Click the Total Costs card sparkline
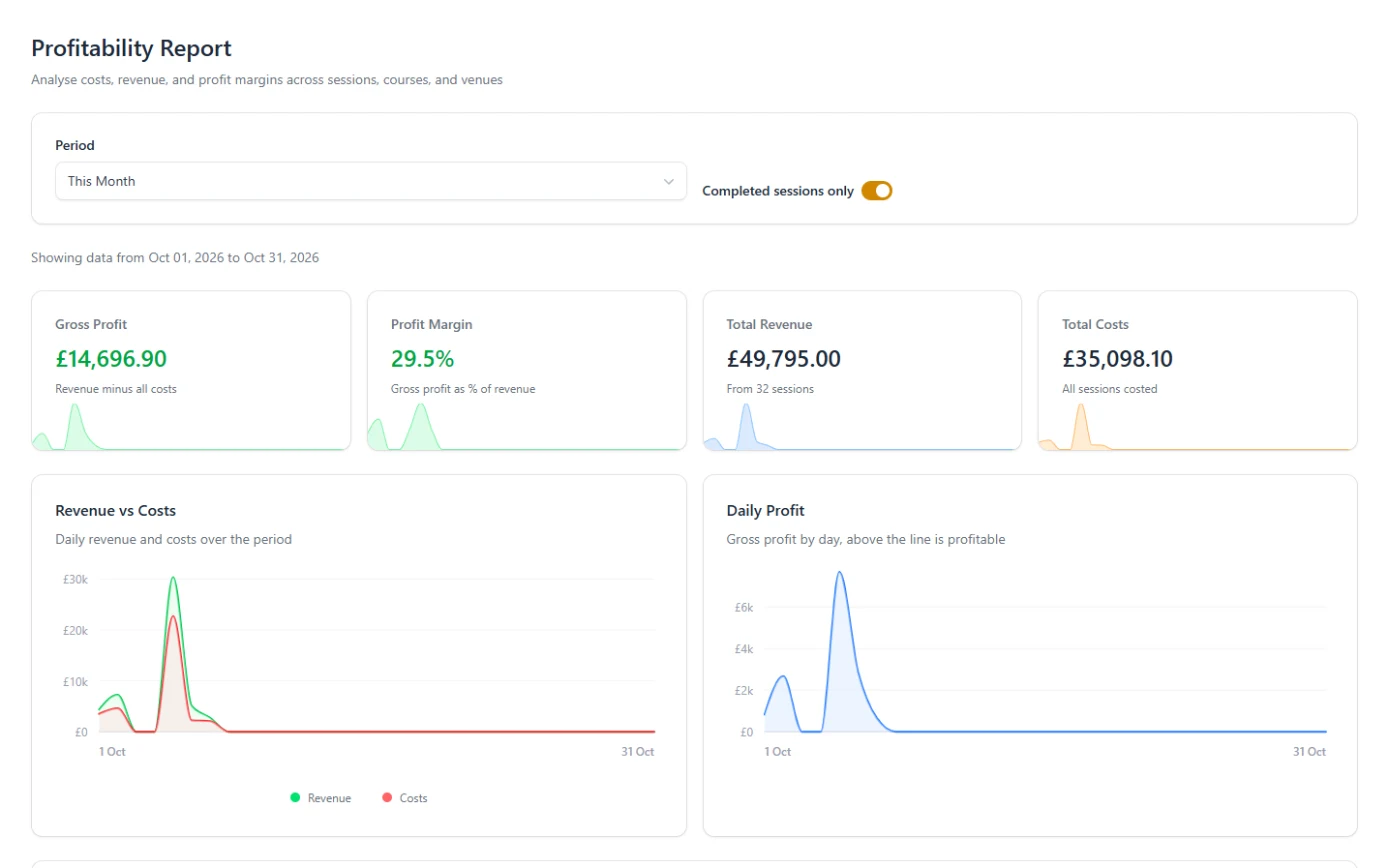This screenshot has width=1389, height=868. click(x=1197, y=427)
